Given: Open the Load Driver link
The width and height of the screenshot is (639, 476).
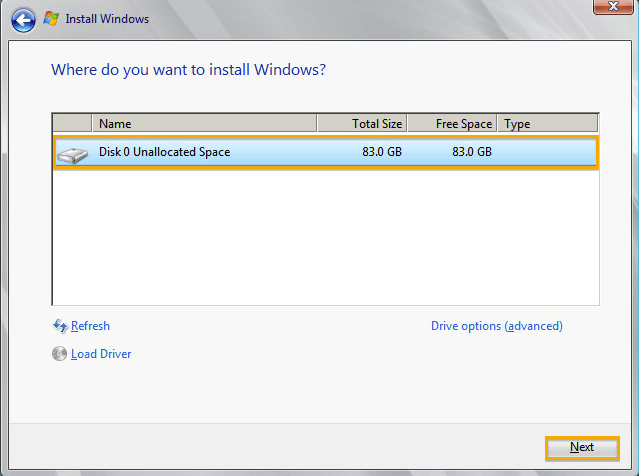Looking at the screenshot, I should pos(101,354).
